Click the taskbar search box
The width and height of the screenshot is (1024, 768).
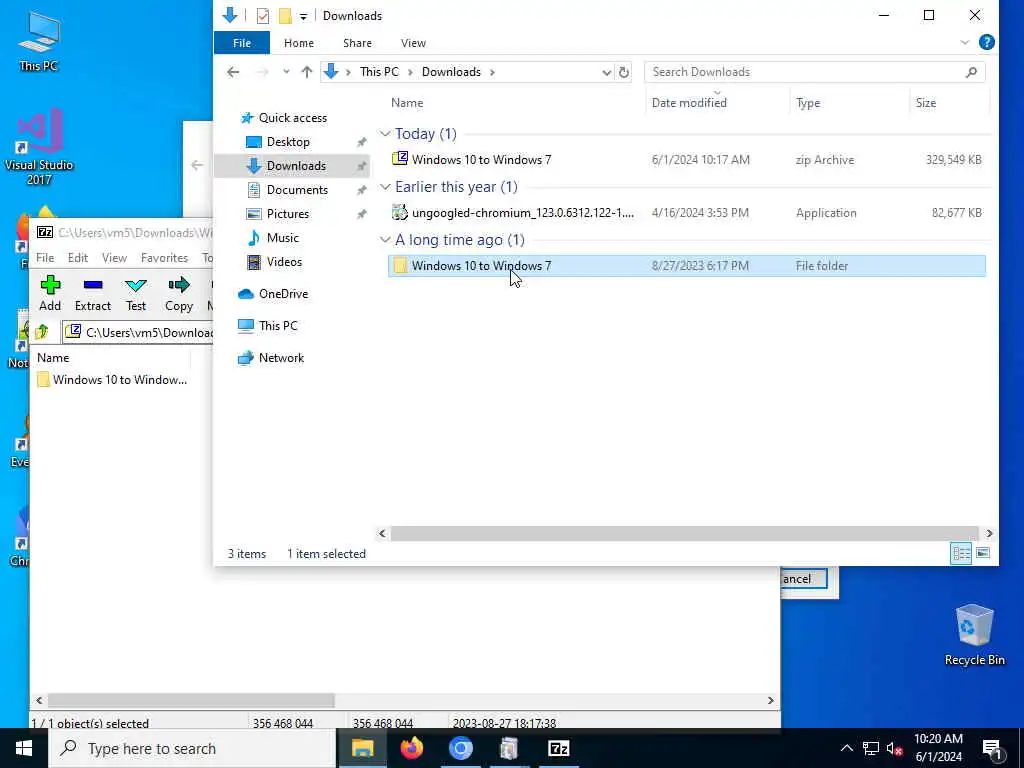pos(193,748)
